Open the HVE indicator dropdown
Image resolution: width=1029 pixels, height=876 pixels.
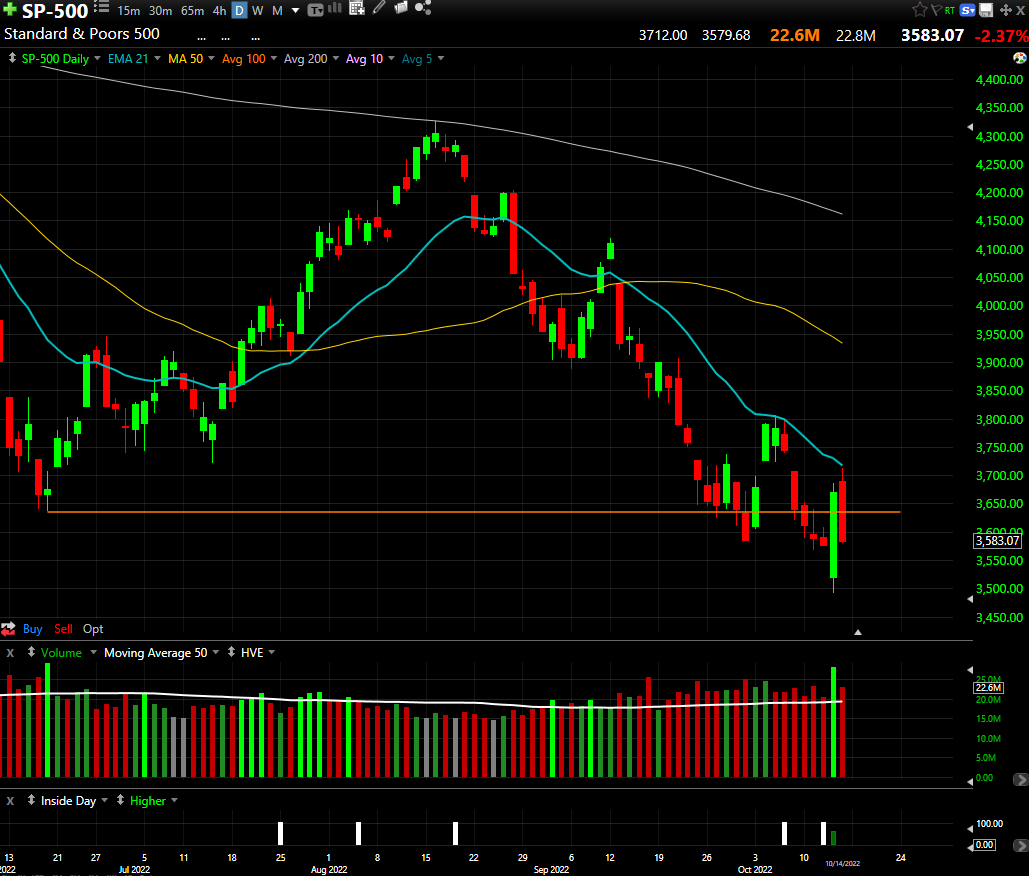(272, 652)
